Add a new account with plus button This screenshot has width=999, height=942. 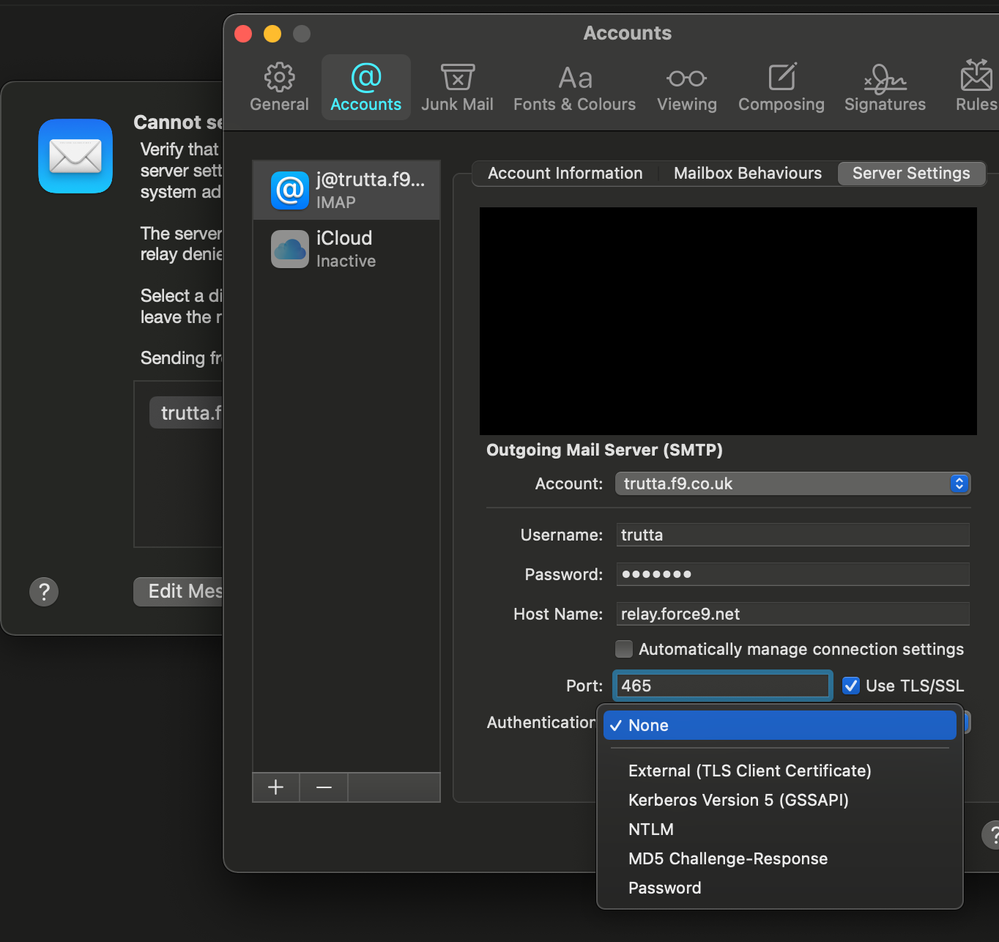276,787
